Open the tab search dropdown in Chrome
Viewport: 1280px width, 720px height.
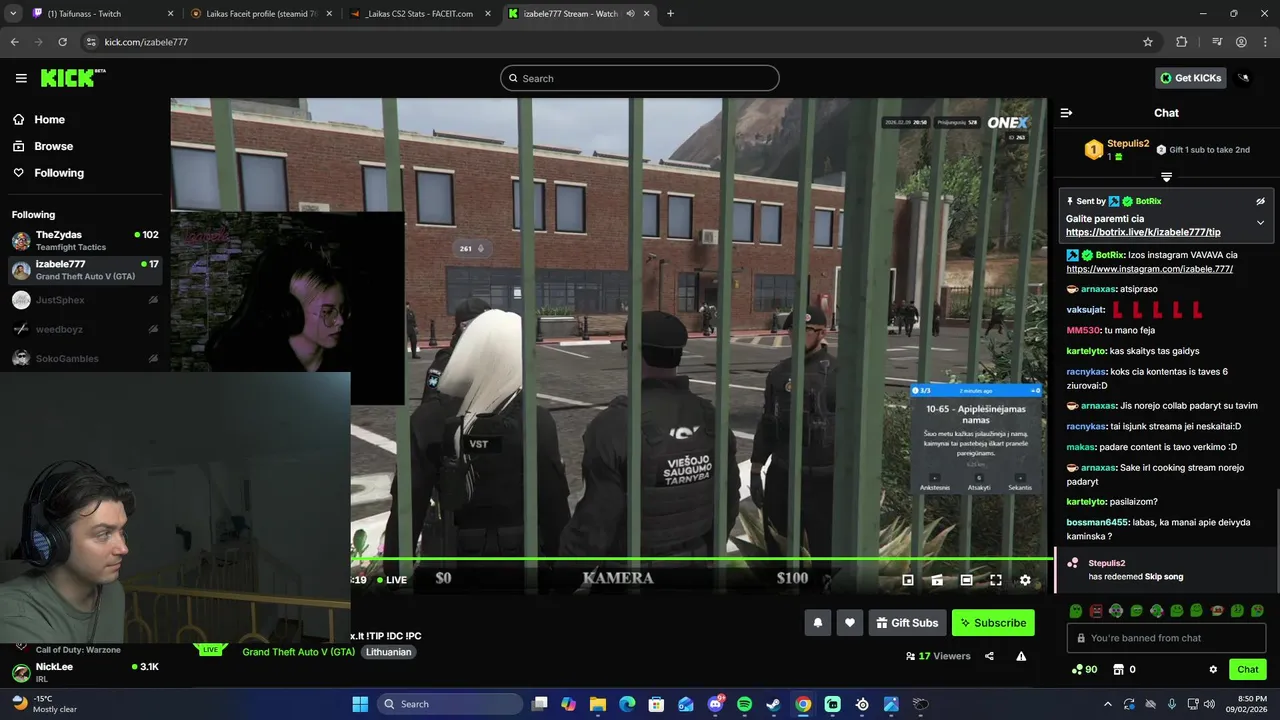tap(13, 14)
